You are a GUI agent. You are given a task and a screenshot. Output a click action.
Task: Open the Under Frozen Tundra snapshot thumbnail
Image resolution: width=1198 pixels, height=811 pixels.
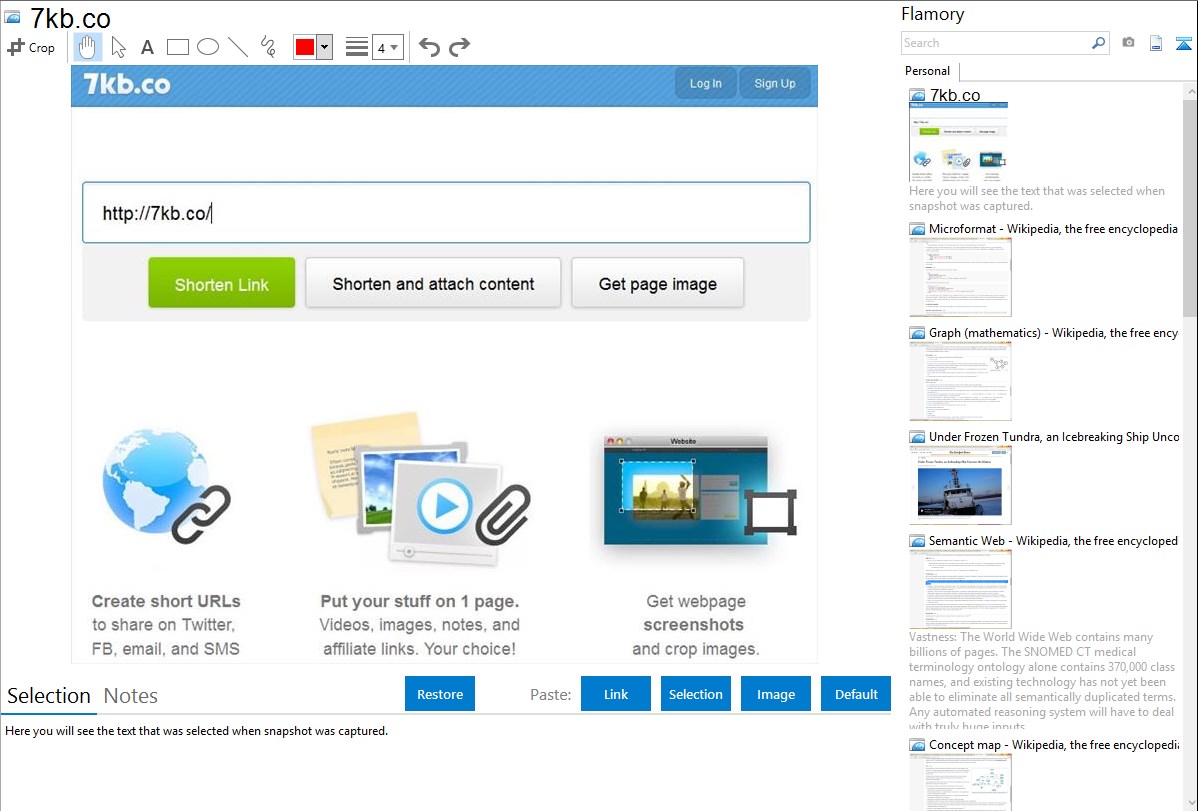(x=960, y=485)
